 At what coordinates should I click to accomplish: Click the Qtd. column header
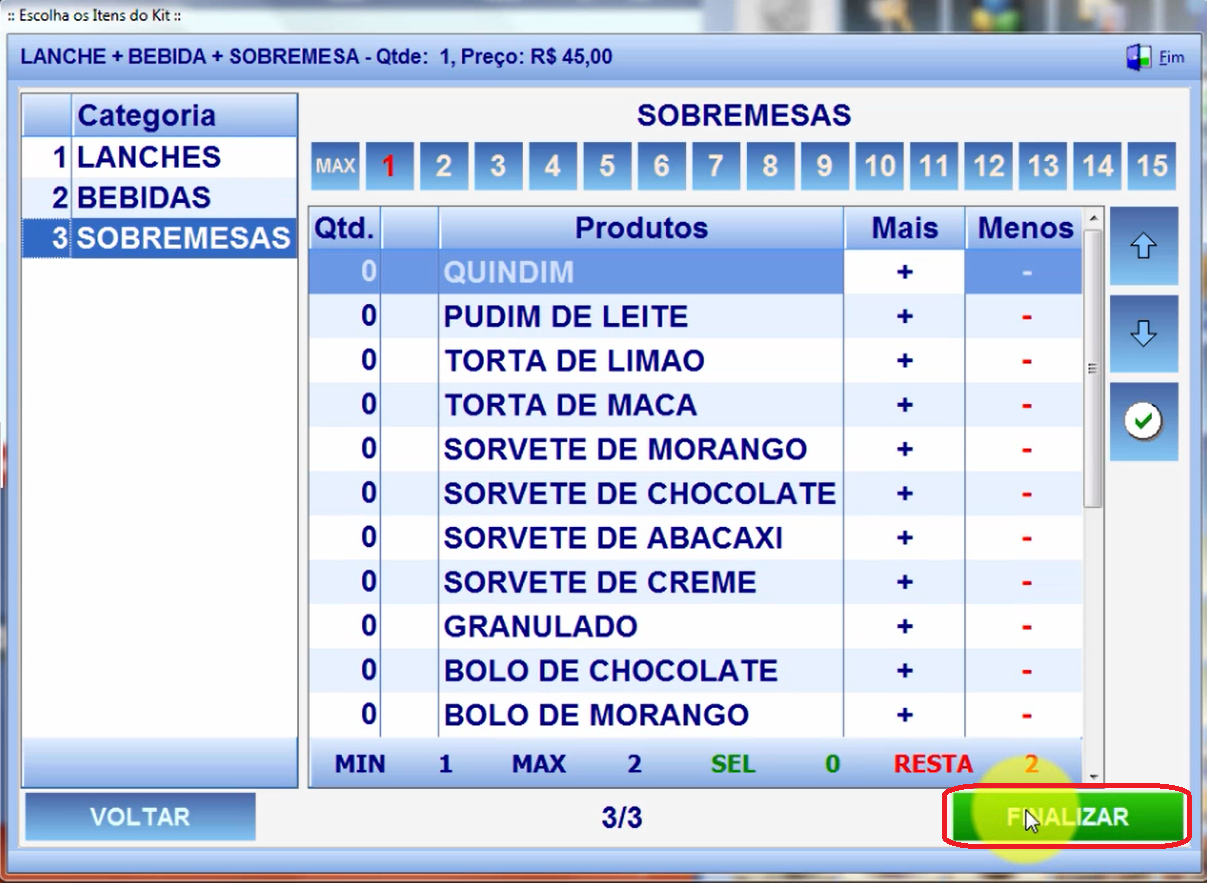click(345, 228)
